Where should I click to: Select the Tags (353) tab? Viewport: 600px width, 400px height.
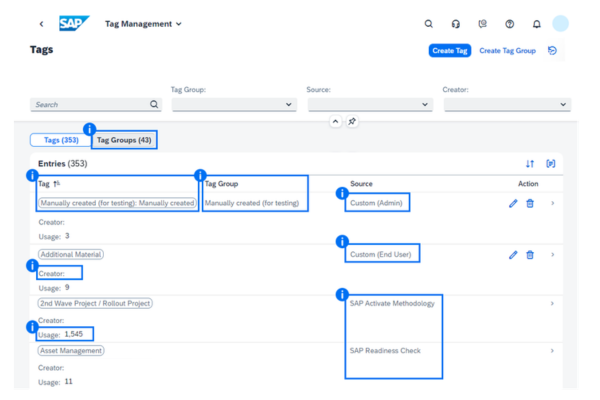coord(58,140)
